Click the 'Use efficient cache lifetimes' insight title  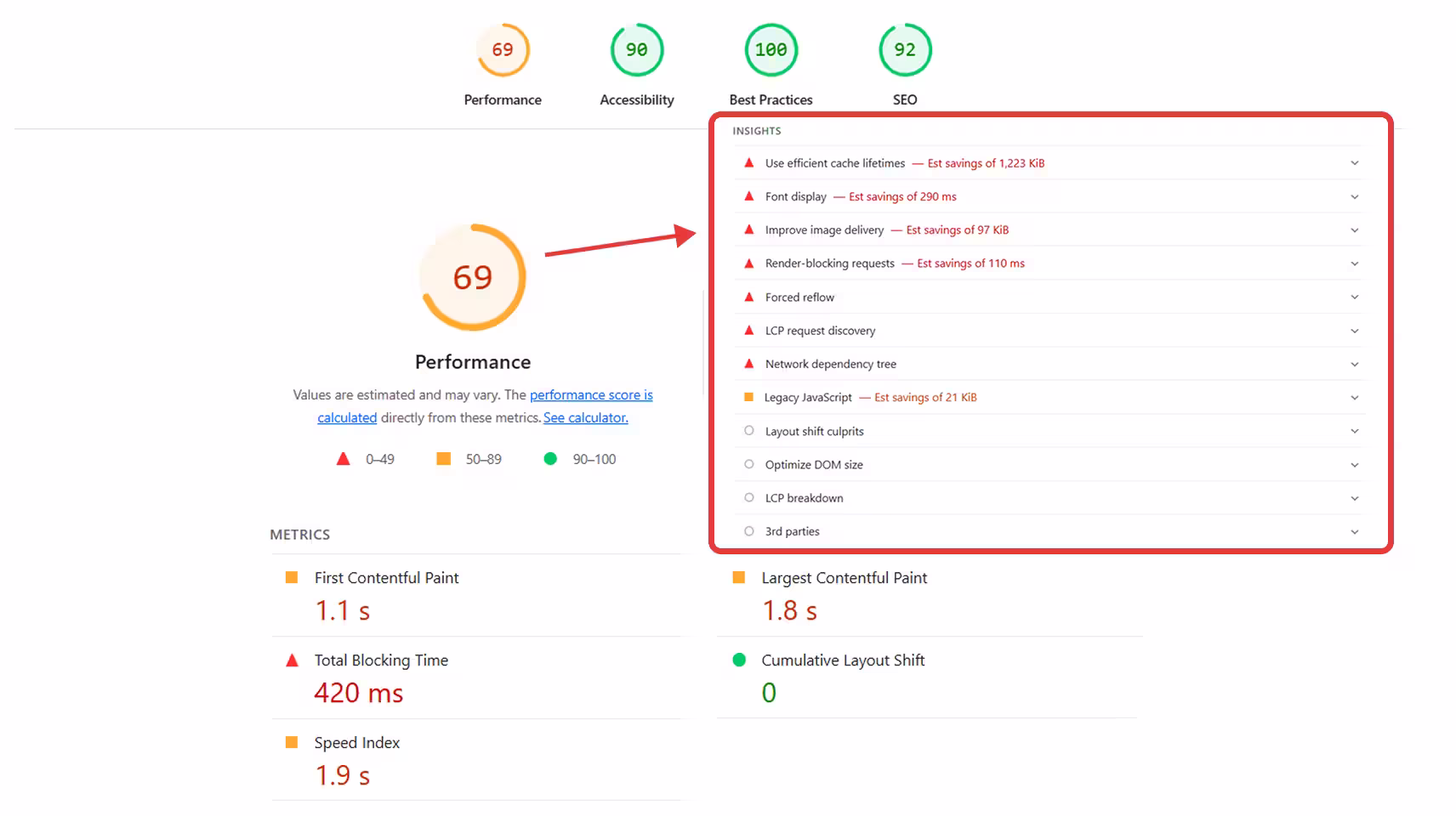point(835,163)
